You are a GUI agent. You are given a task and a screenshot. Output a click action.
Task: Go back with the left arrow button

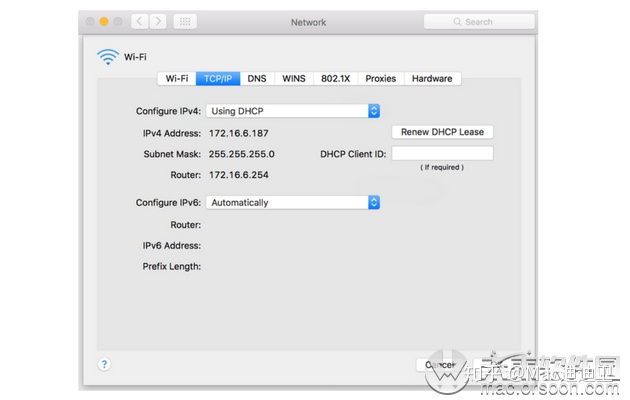(x=139, y=21)
